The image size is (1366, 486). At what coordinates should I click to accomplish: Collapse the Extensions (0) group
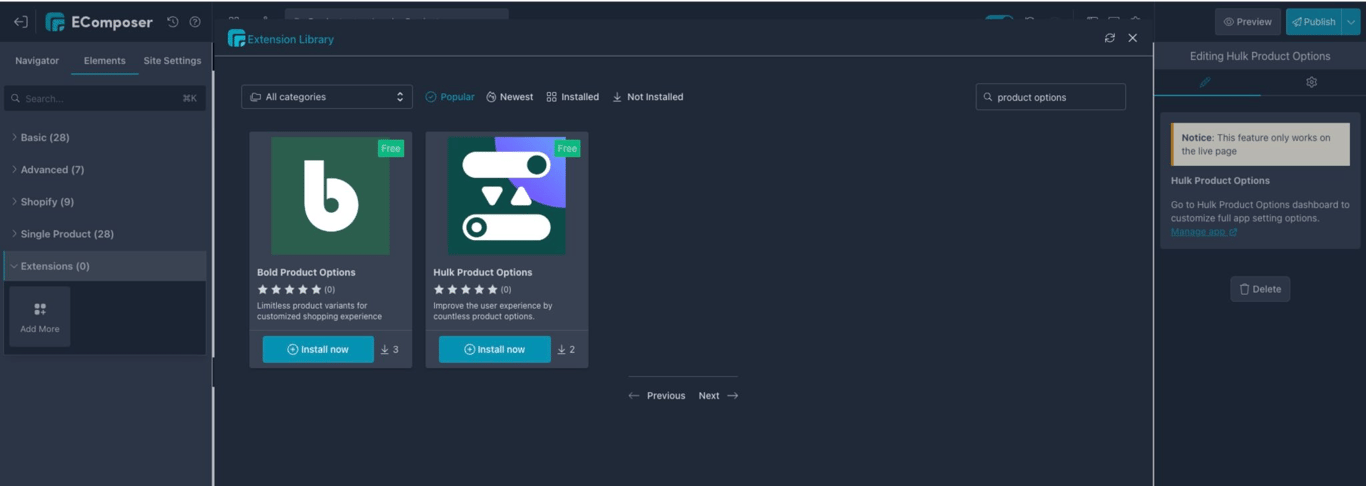(105, 266)
